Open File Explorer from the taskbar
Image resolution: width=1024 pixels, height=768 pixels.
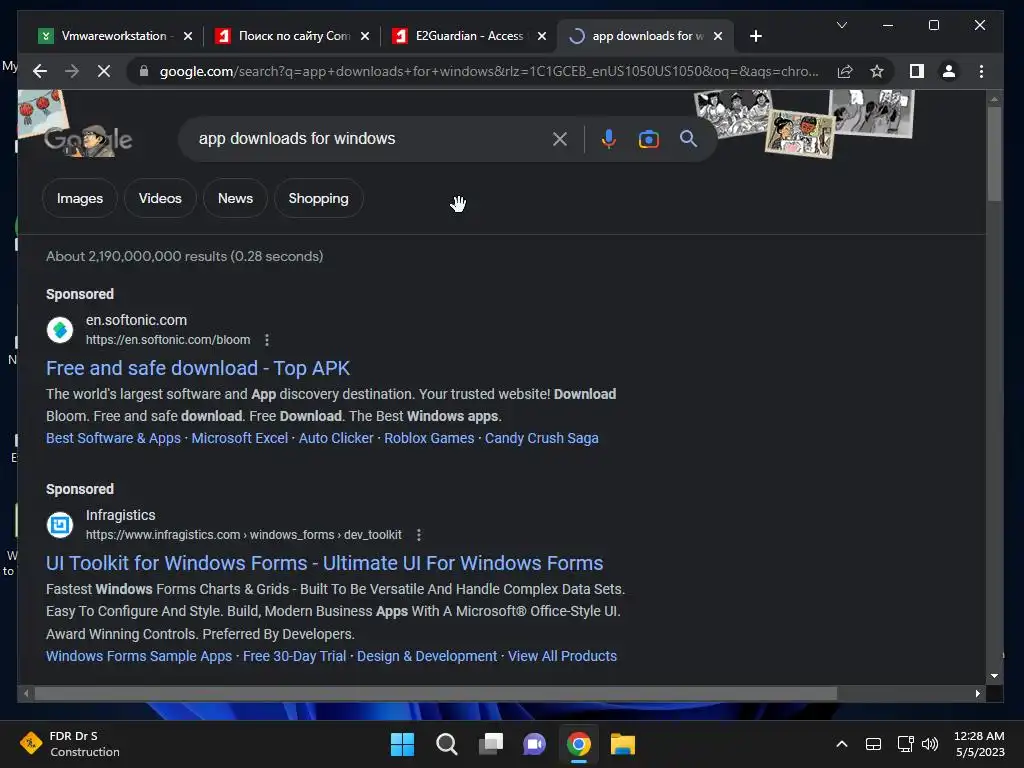[622, 744]
